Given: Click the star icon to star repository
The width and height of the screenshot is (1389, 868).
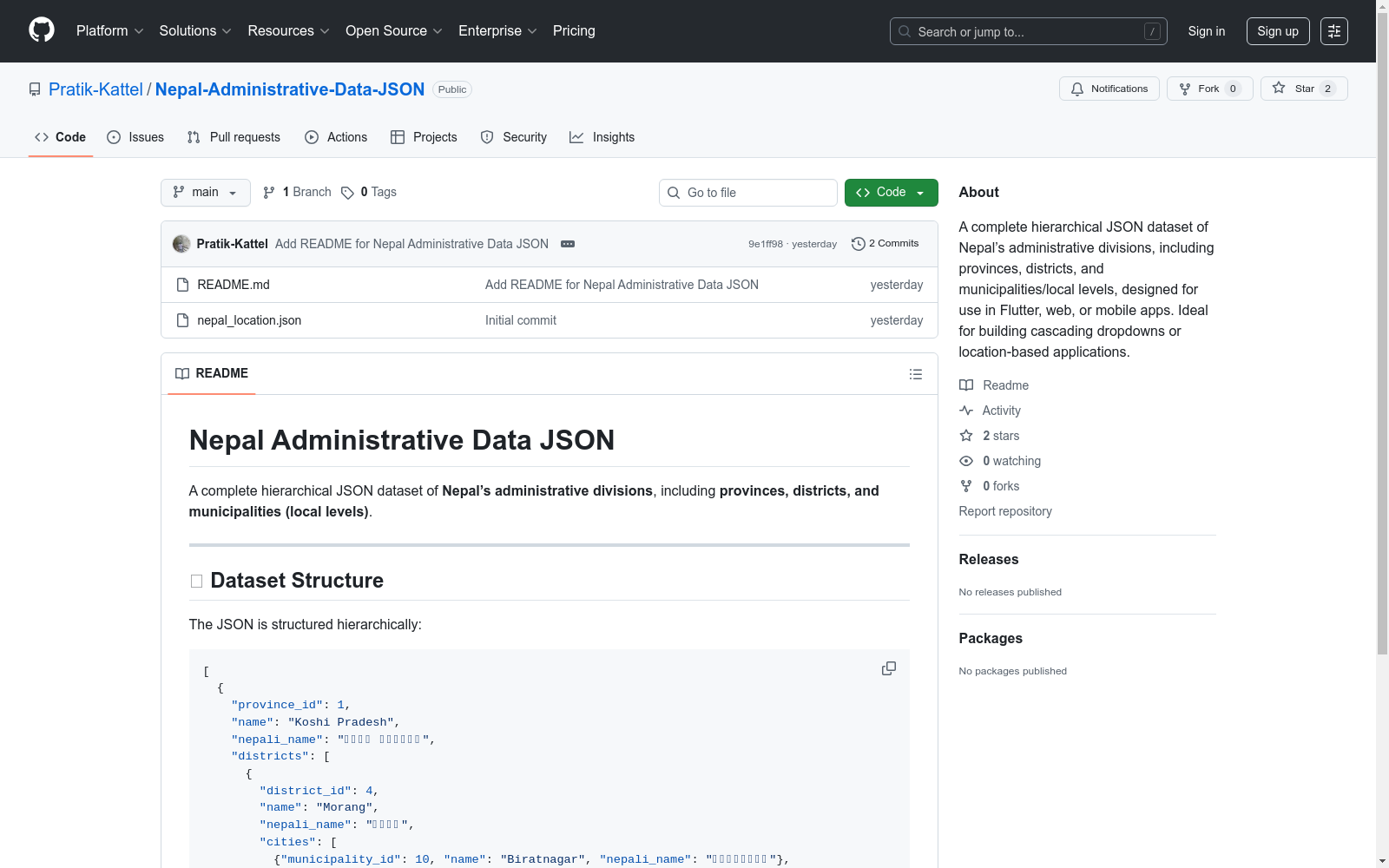Looking at the screenshot, I should coord(1279,88).
